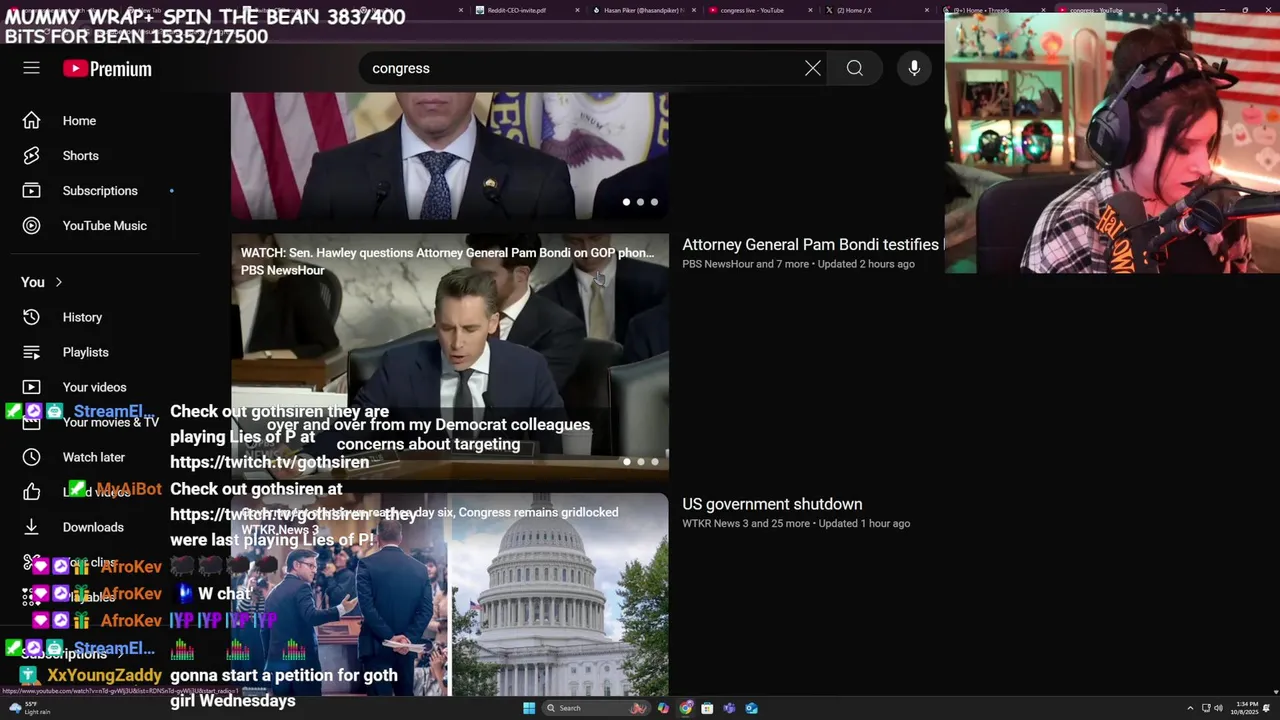
Task: Open Windows Start menu
Action: tap(529, 708)
